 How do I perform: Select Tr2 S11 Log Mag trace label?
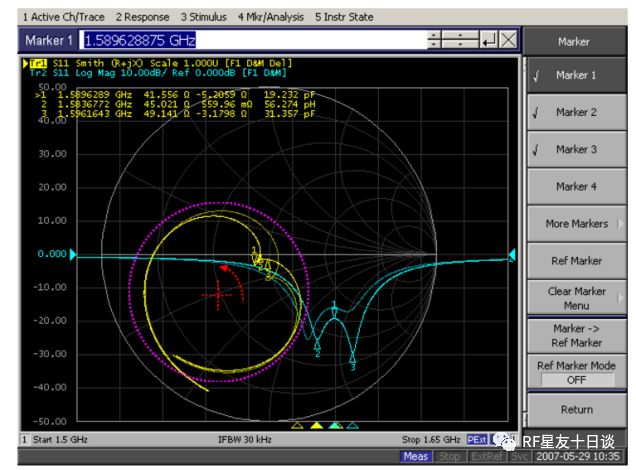click(158, 73)
